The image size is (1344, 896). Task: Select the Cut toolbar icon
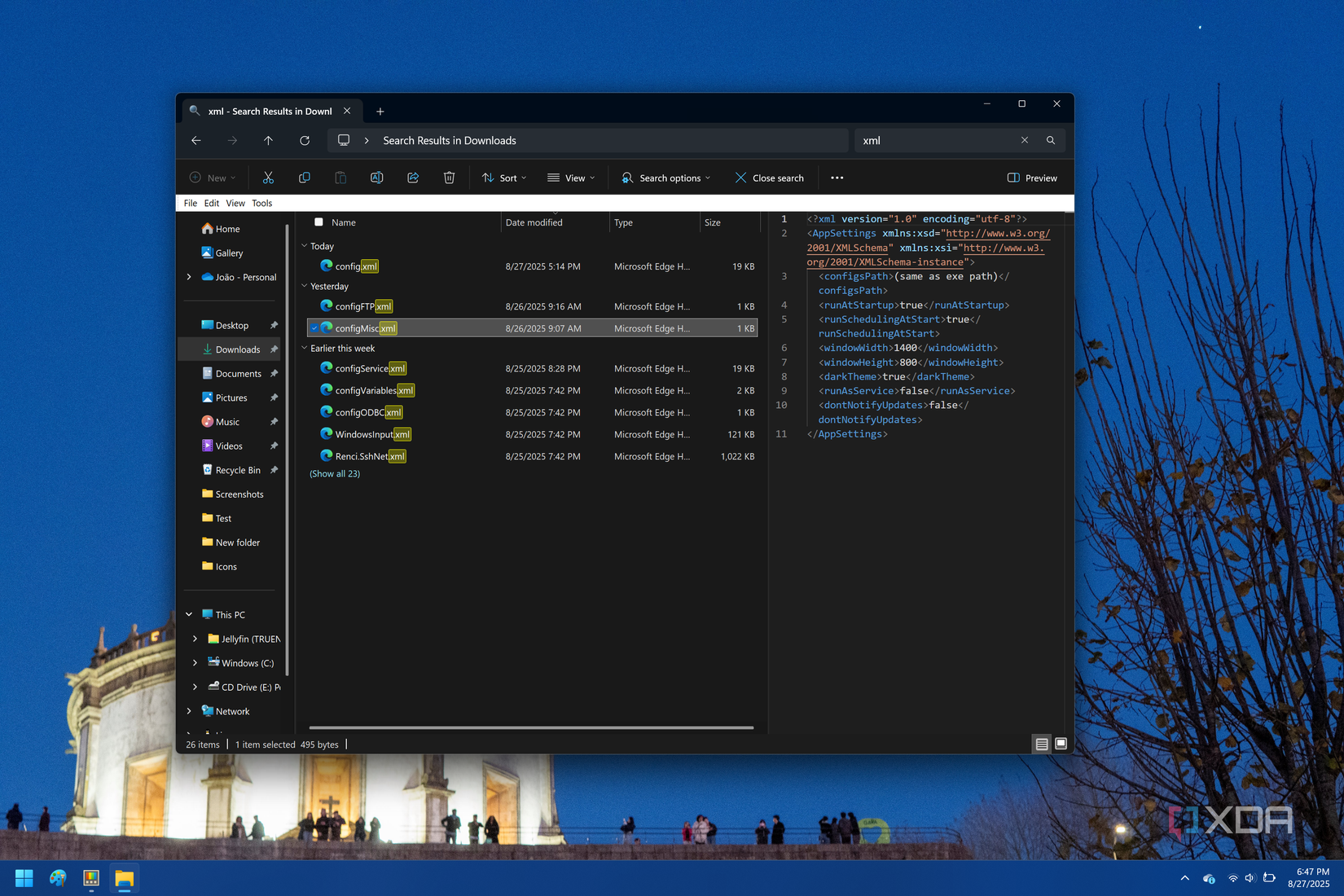(268, 178)
